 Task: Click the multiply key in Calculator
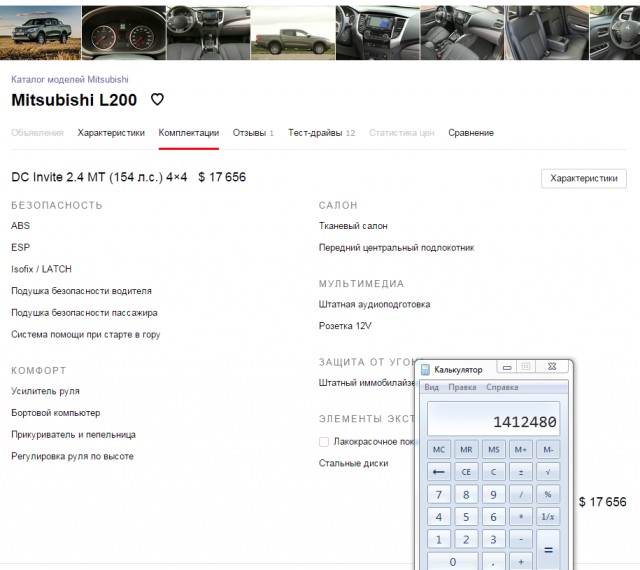[520, 517]
